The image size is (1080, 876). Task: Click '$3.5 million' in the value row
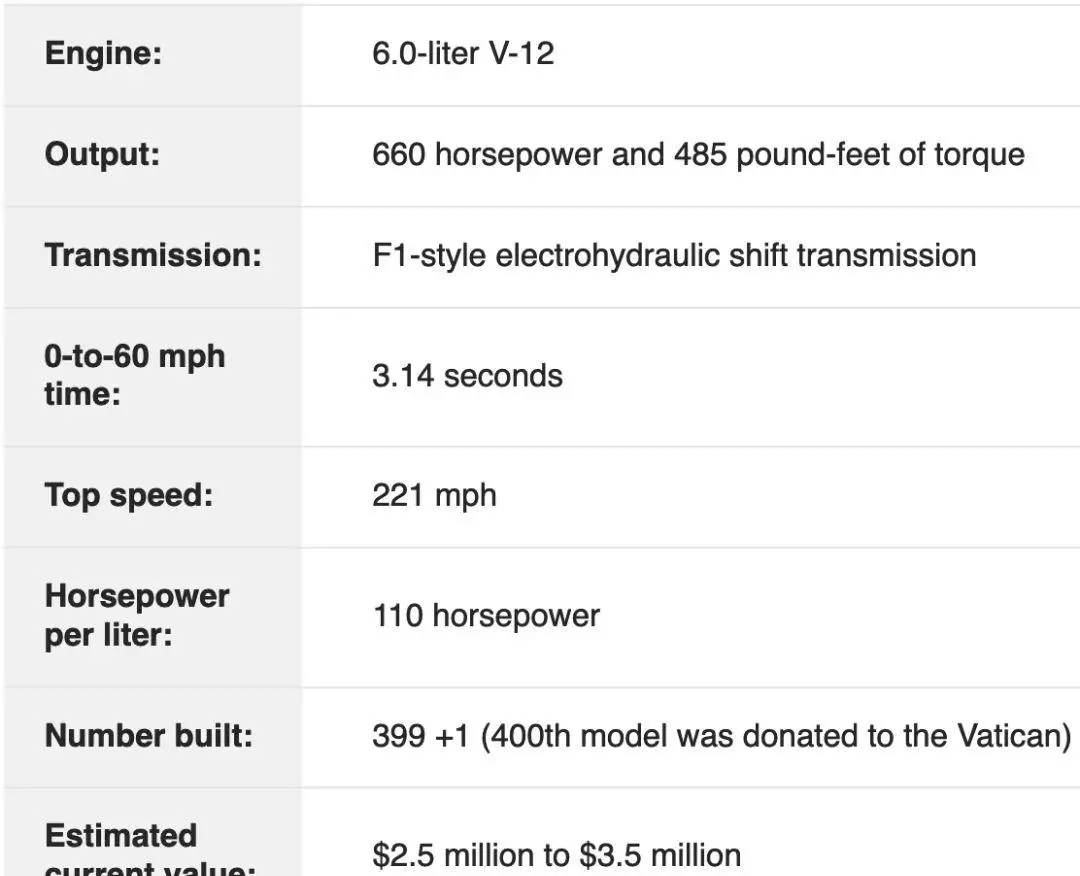(x=660, y=855)
